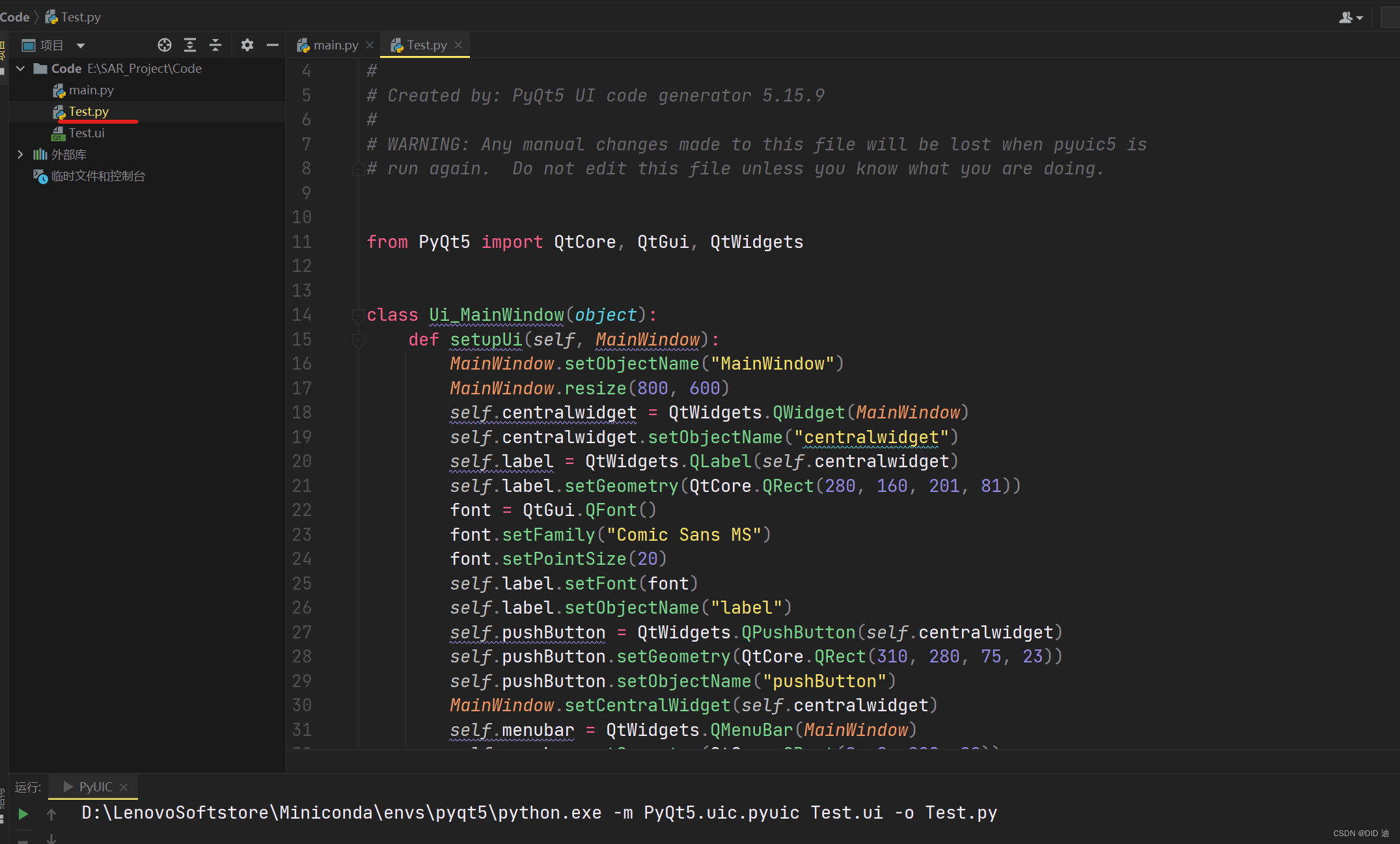Open the 项目 view dropdown
Viewport: 1400px width, 844px height.
click(81, 46)
